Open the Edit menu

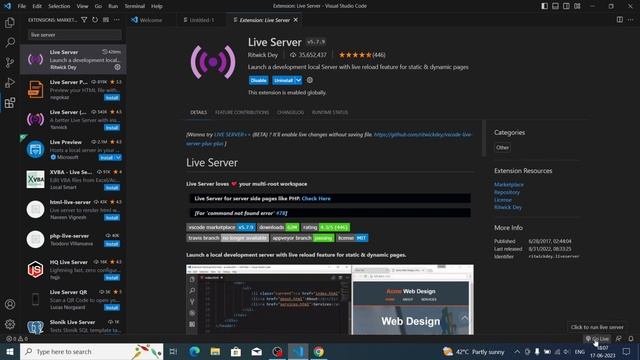(37, 6)
